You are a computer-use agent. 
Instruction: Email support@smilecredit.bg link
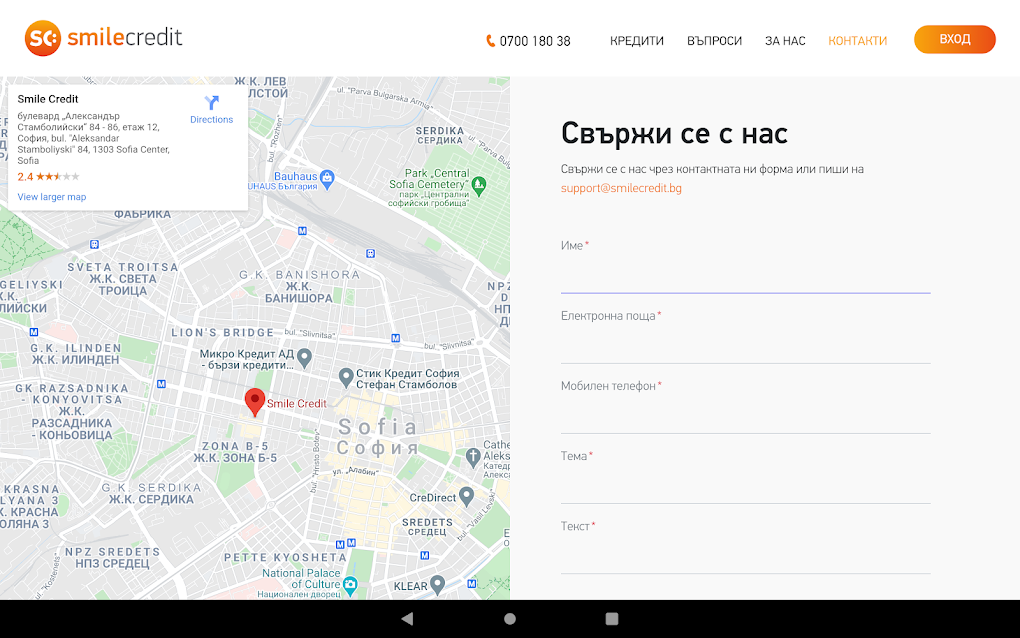click(x=621, y=188)
